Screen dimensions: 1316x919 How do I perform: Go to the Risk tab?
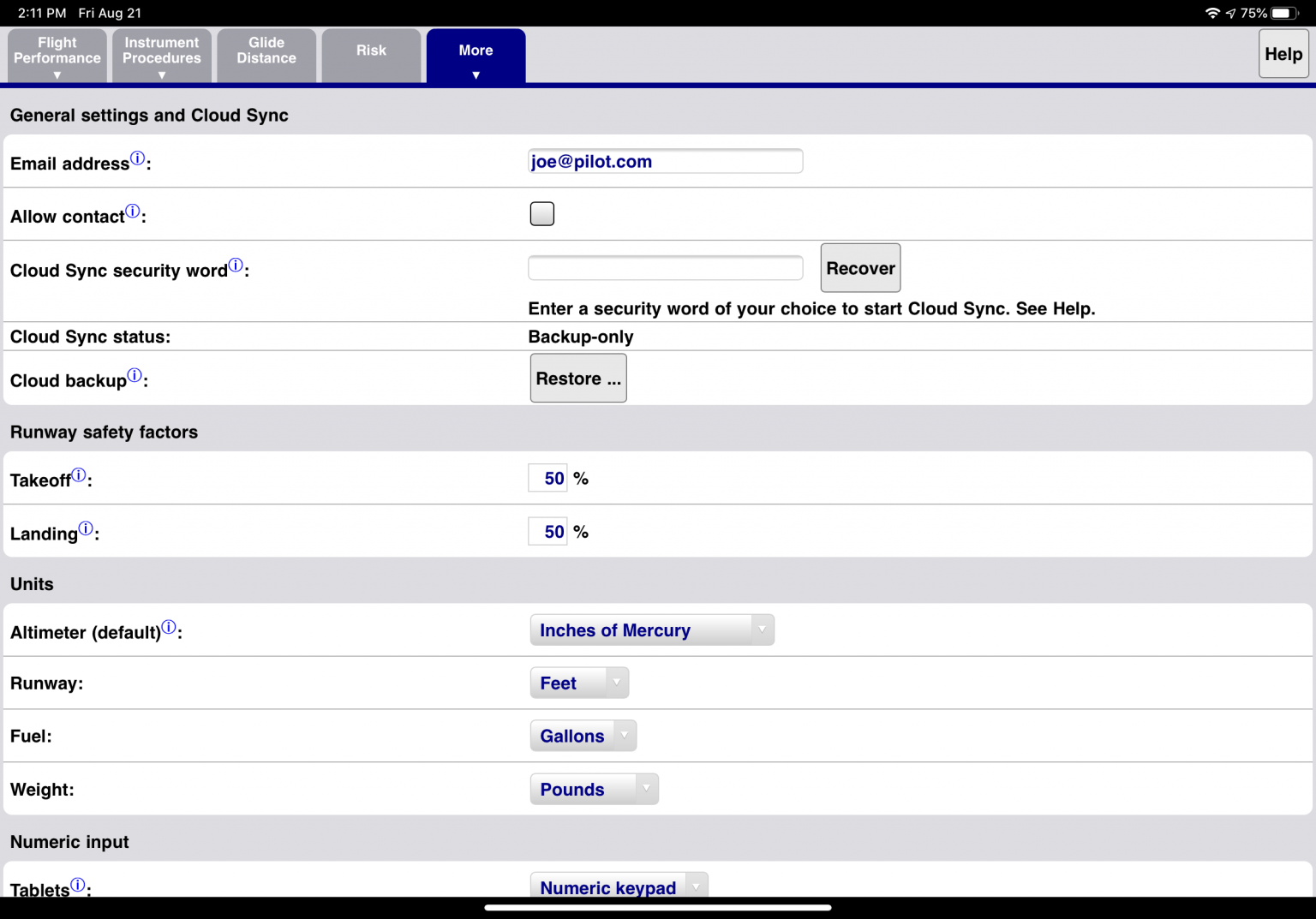(371, 56)
